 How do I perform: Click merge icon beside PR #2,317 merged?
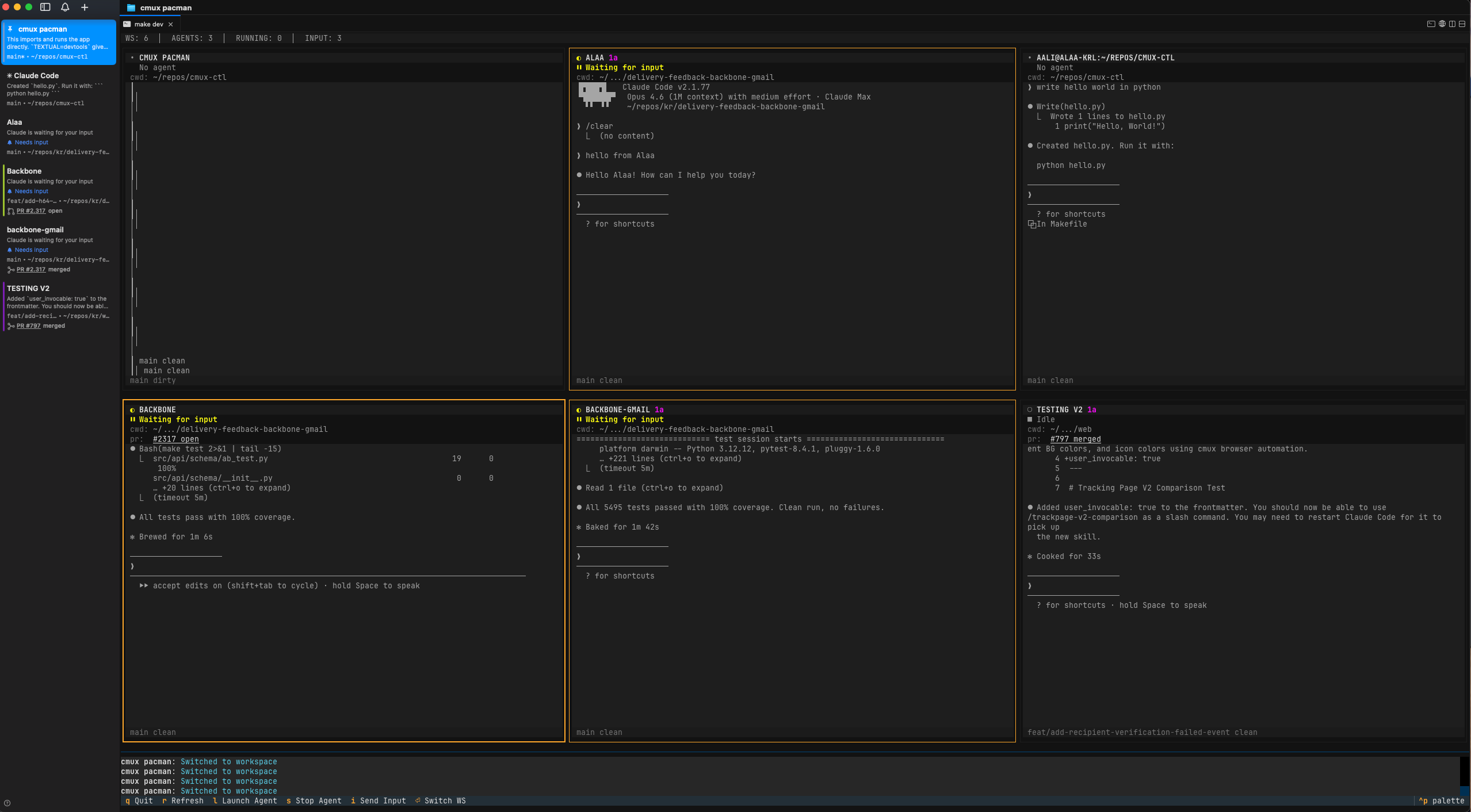click(x=11, y=270)
